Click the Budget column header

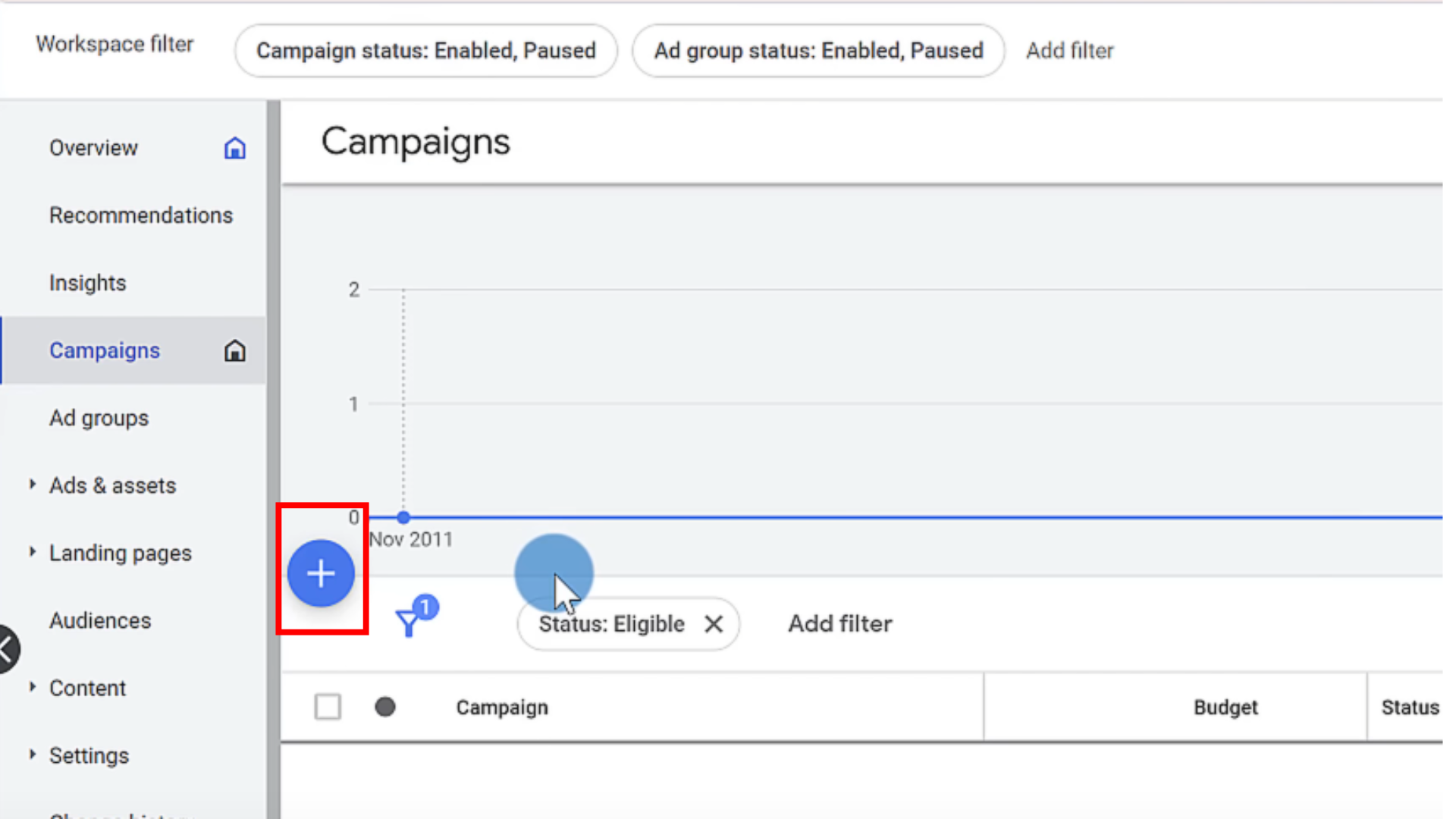click(x=1225, y=707)
